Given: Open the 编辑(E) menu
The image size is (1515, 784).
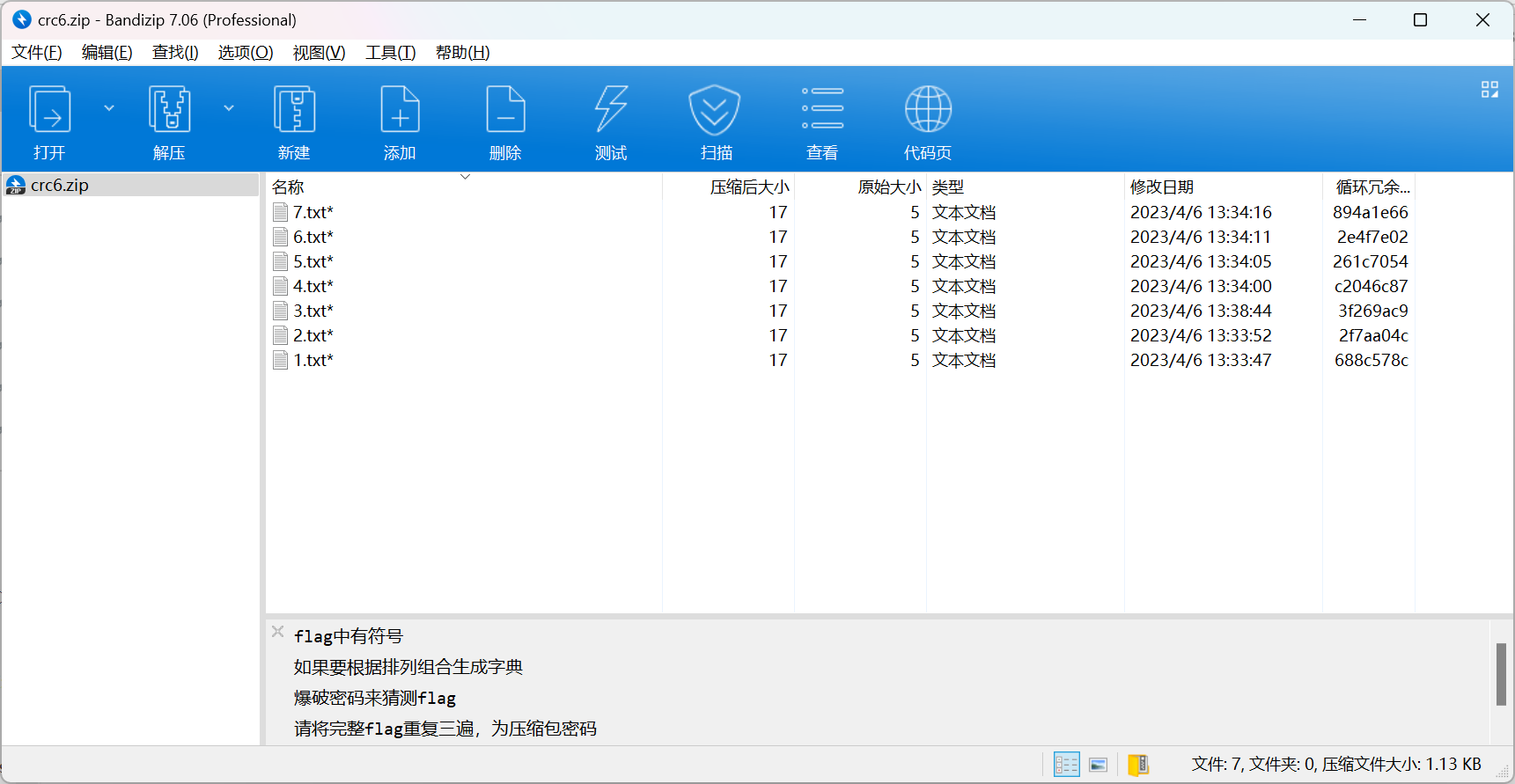Looking at the screenshot, I should 107,53.
